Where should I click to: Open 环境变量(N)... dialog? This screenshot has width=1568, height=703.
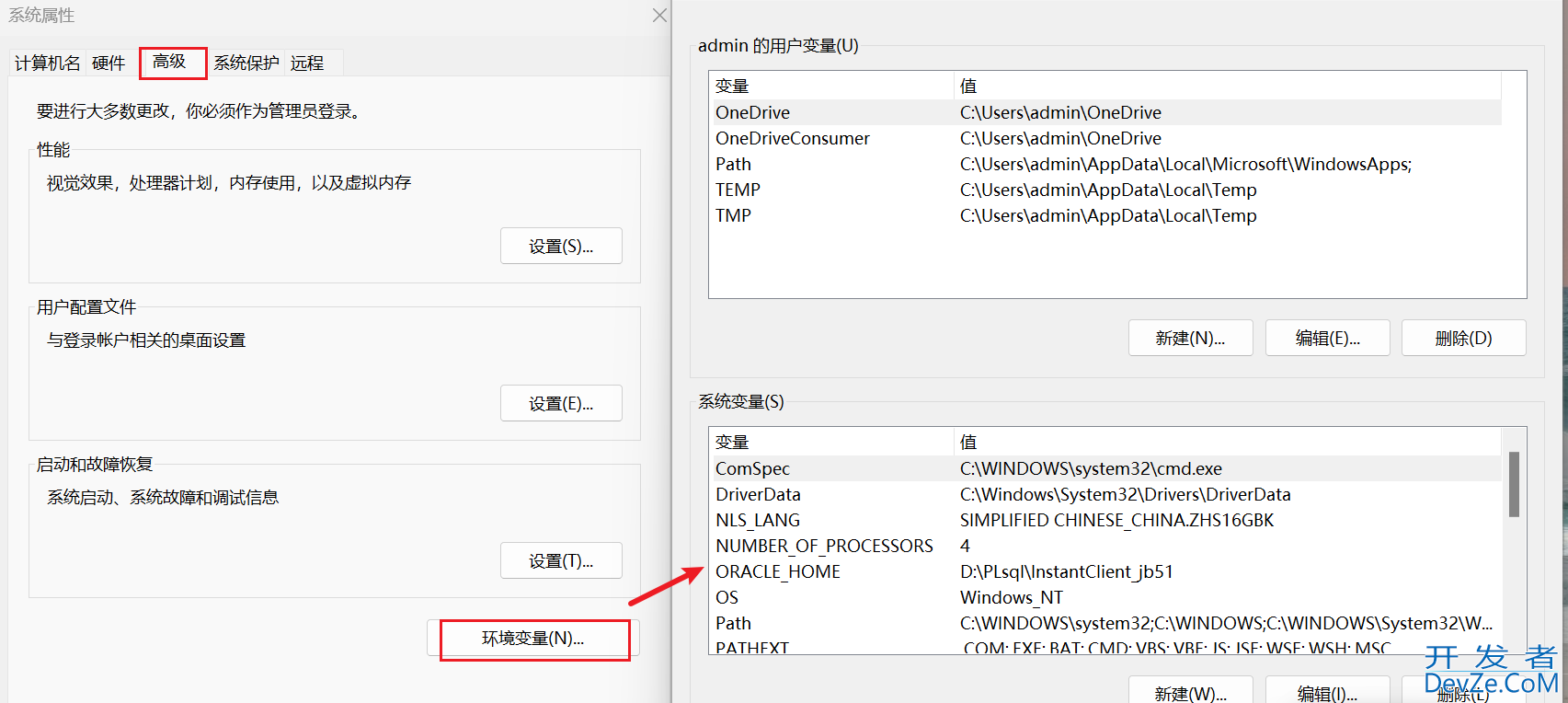[x=533, y=639]
